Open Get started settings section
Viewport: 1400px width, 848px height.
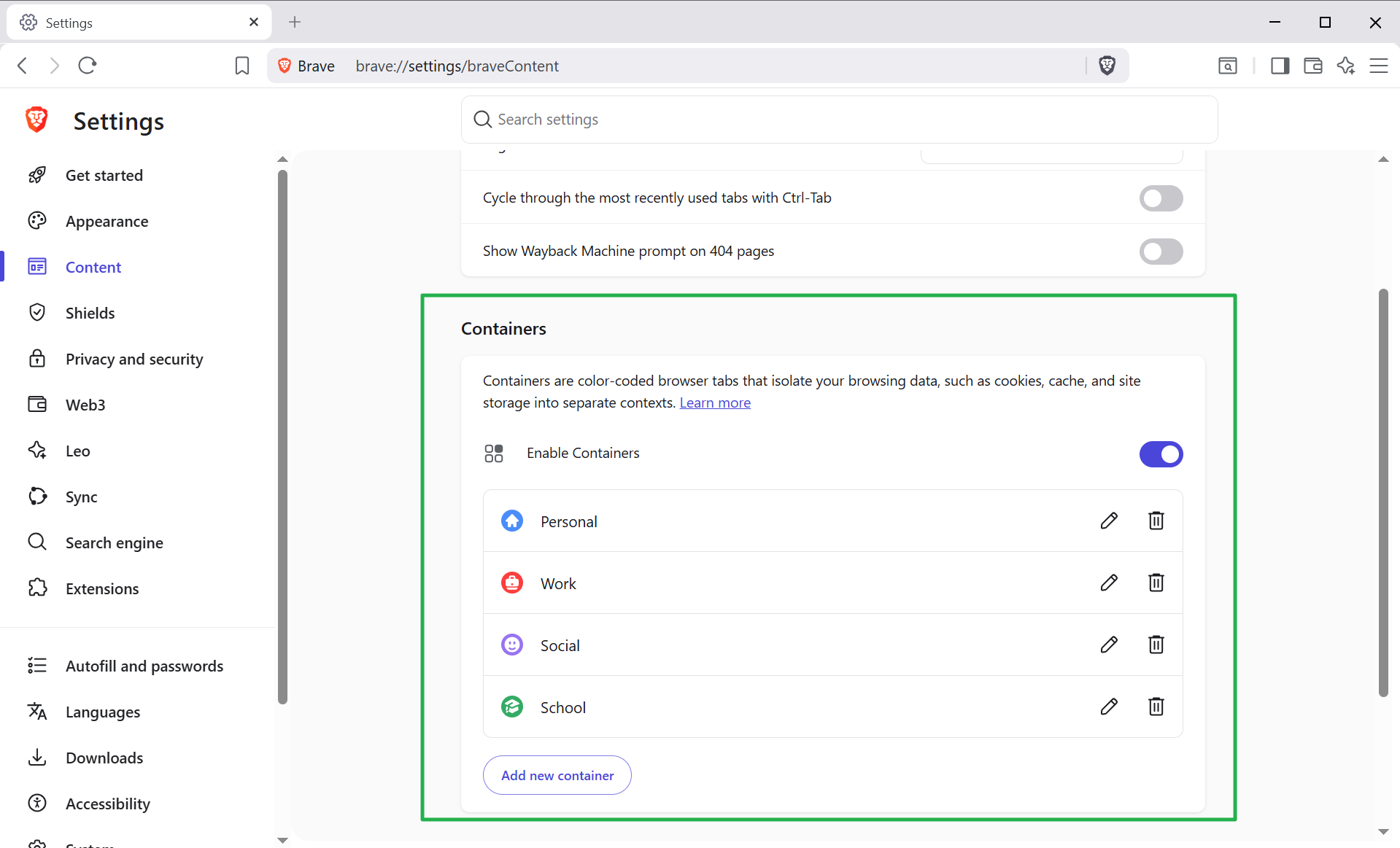[x=104, y=175]
